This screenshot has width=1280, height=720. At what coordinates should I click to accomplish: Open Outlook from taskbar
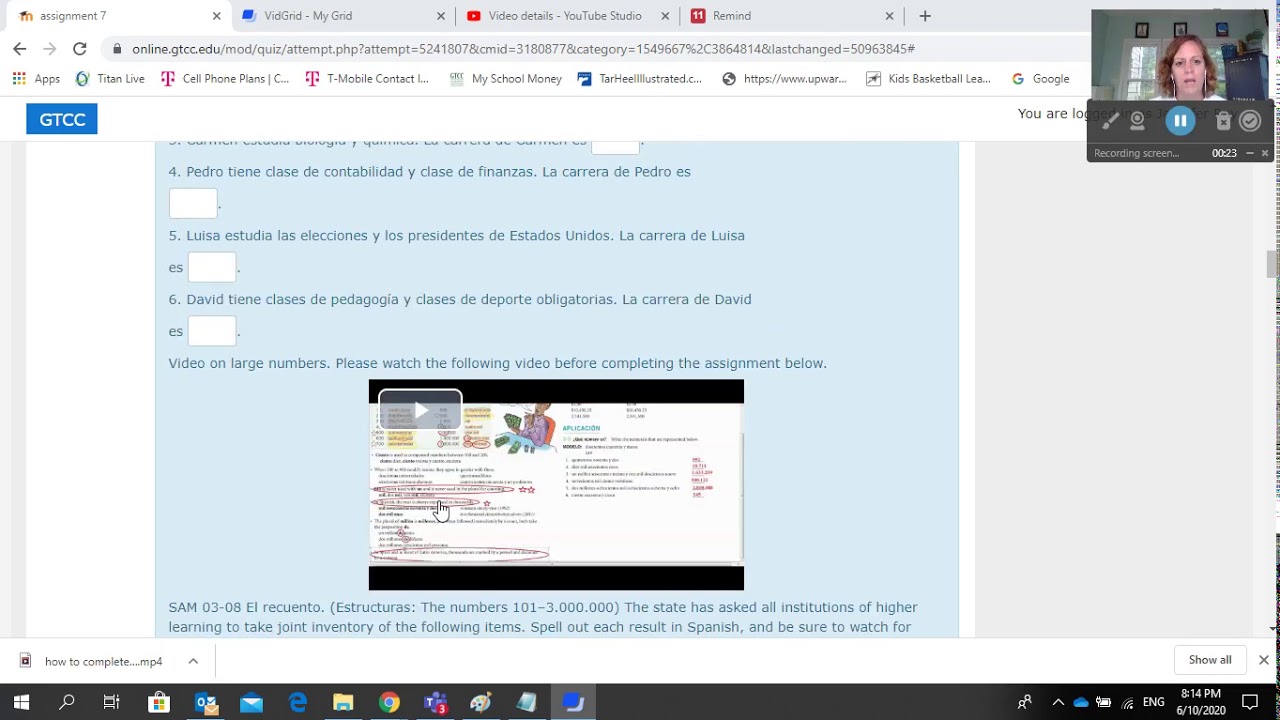(206, 702)
